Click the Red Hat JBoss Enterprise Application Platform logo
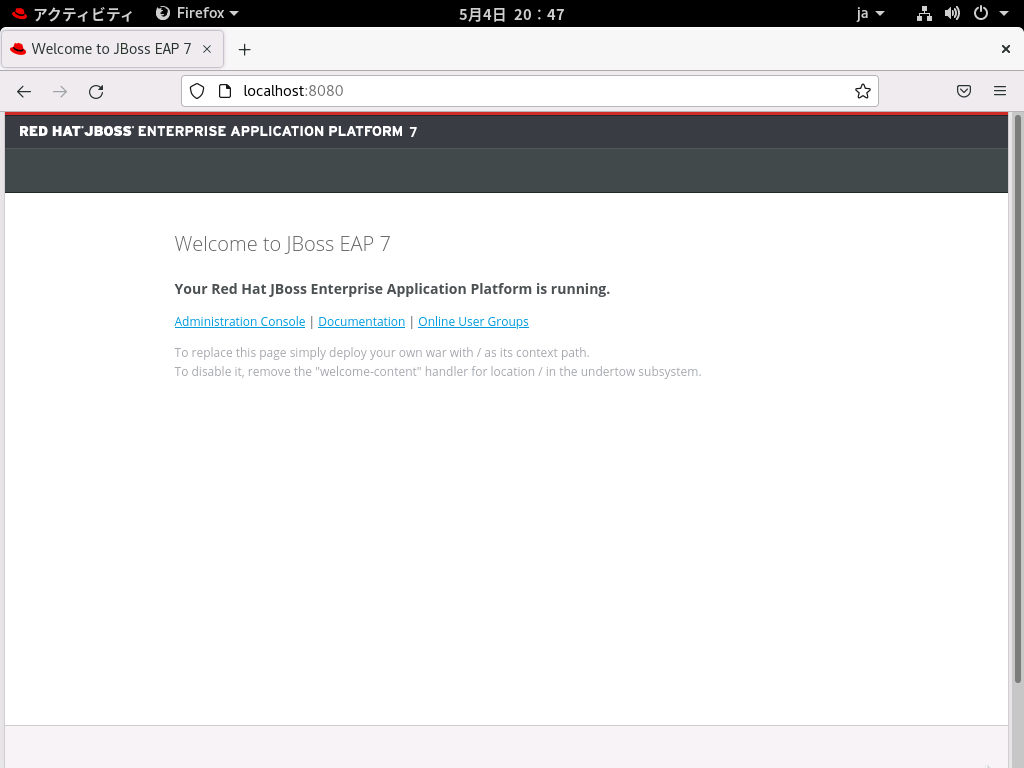This screenshot has width=1024, height=768. pos(218,131)
